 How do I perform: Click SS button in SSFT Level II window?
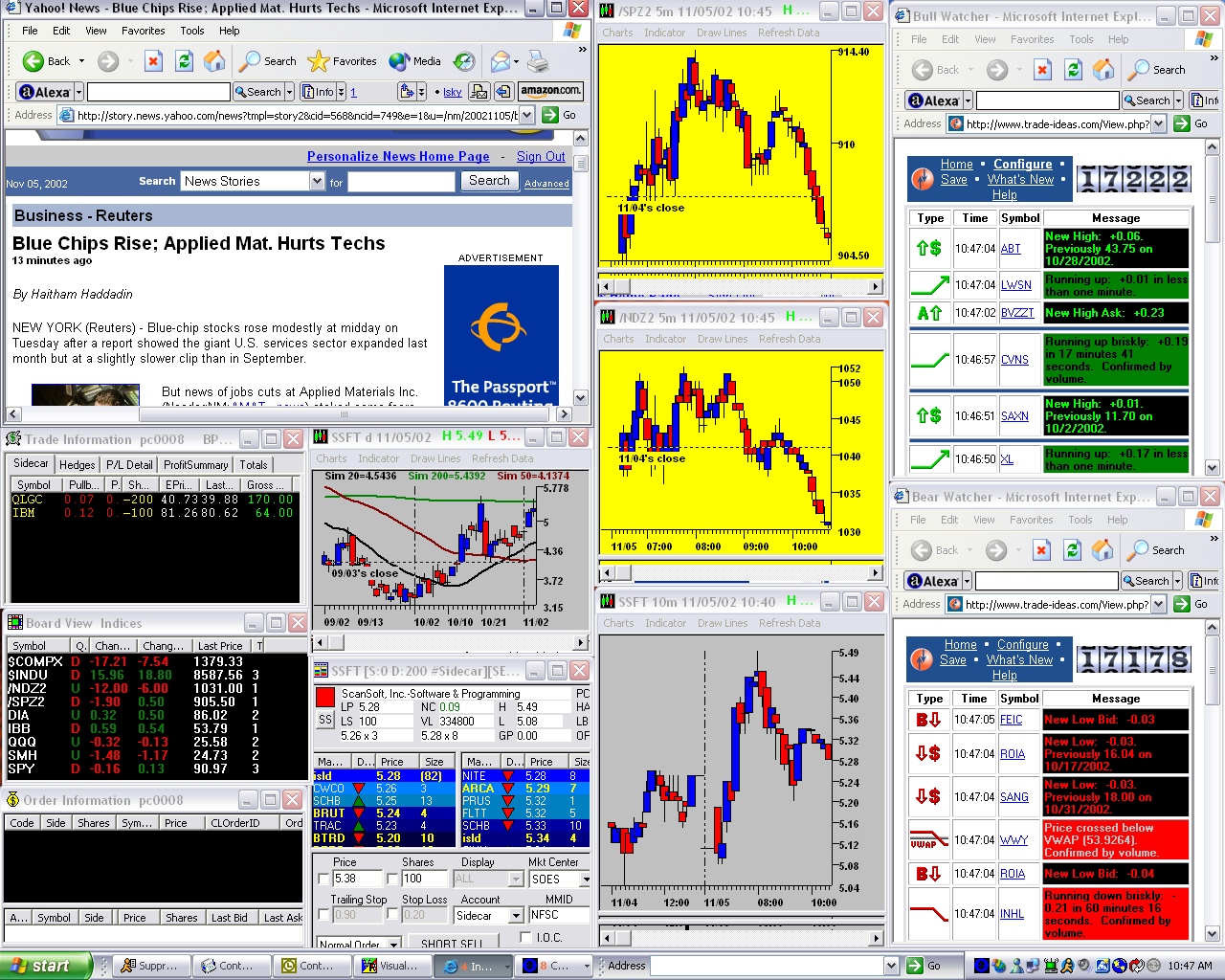click(x=324, y=720)
